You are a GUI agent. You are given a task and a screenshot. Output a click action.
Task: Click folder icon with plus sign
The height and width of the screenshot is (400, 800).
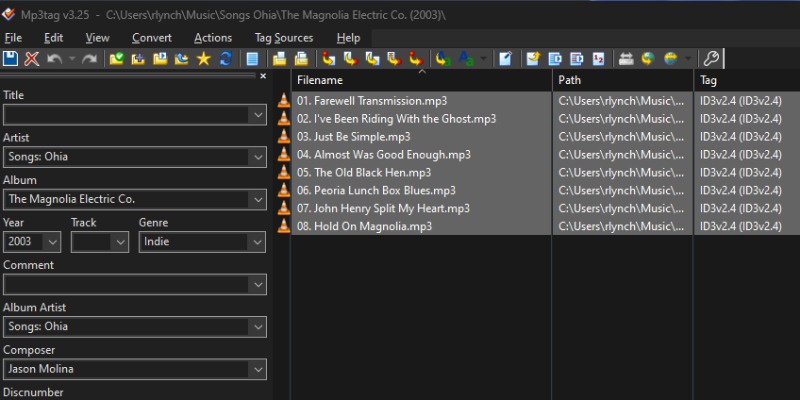(x=138, y=59)
